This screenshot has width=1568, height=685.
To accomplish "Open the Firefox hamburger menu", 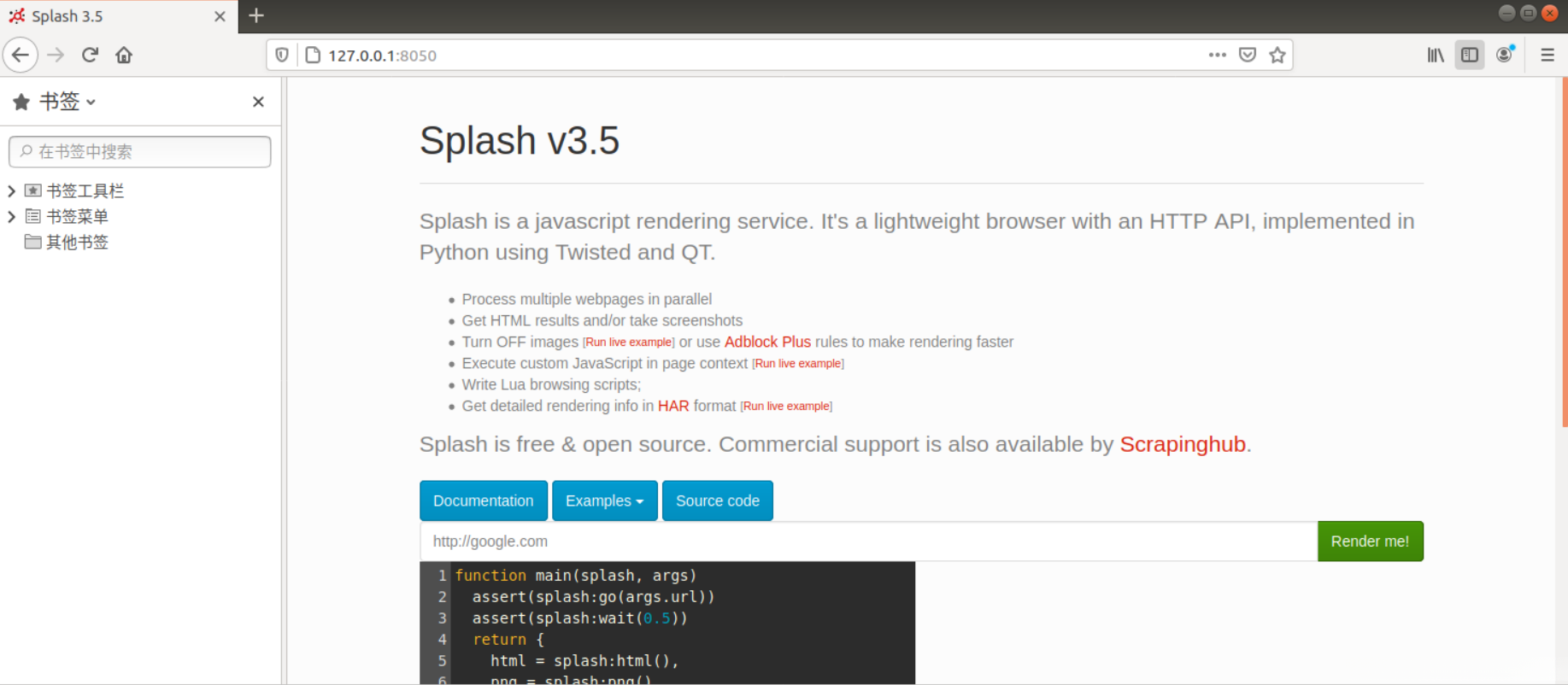I will click(1547, 56).
